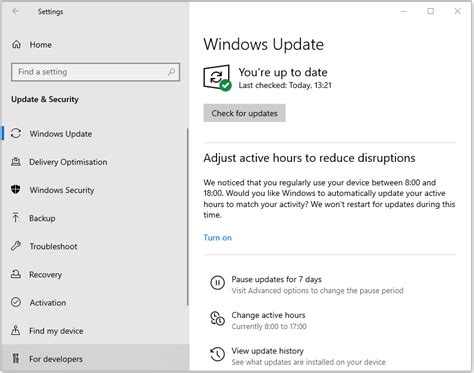Open For developers settings
474x373 pixels.
click(94, 359)
